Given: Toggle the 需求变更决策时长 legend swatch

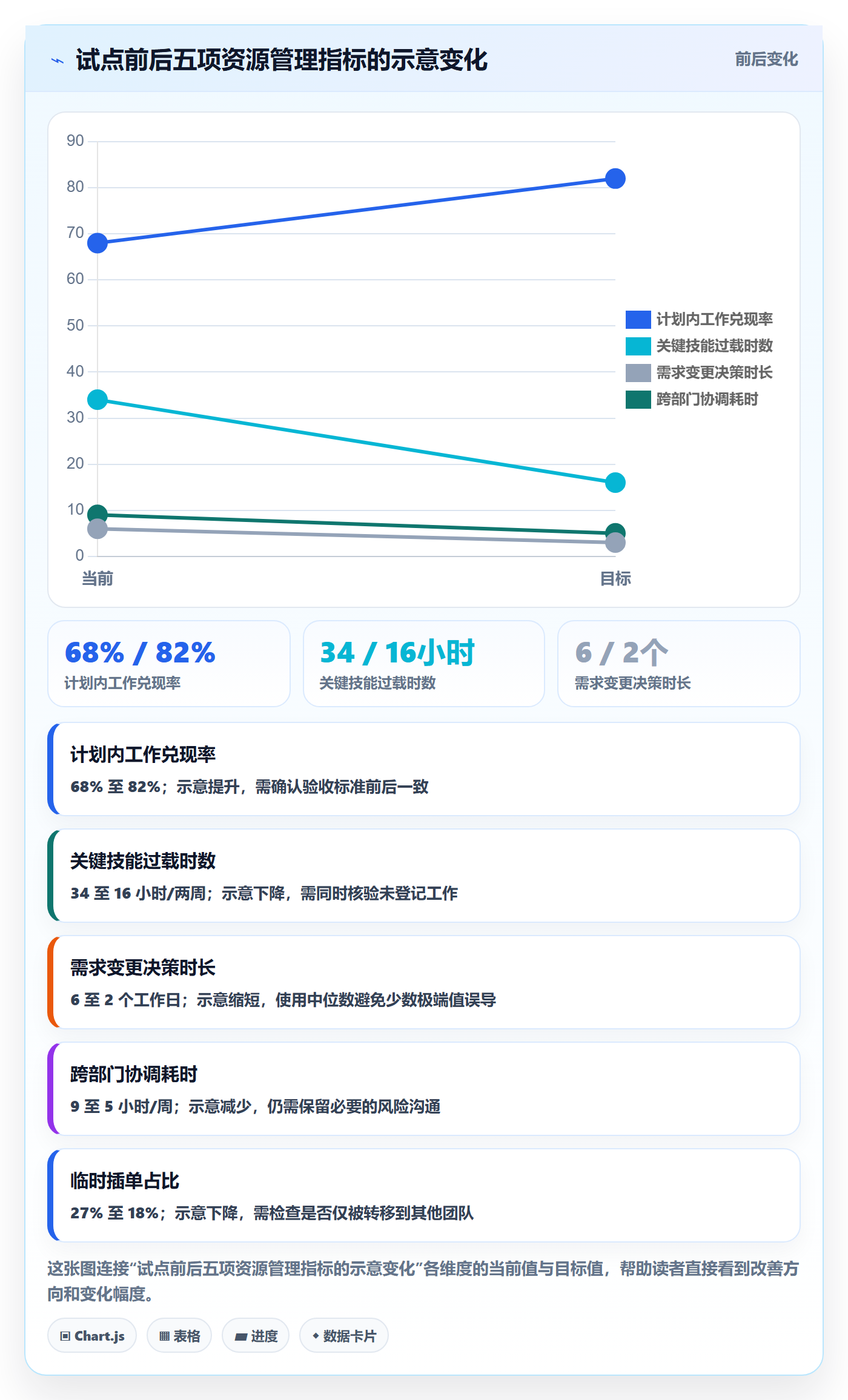Looking at the screenshot, I should pyautogui.click(x=638, y=372).
